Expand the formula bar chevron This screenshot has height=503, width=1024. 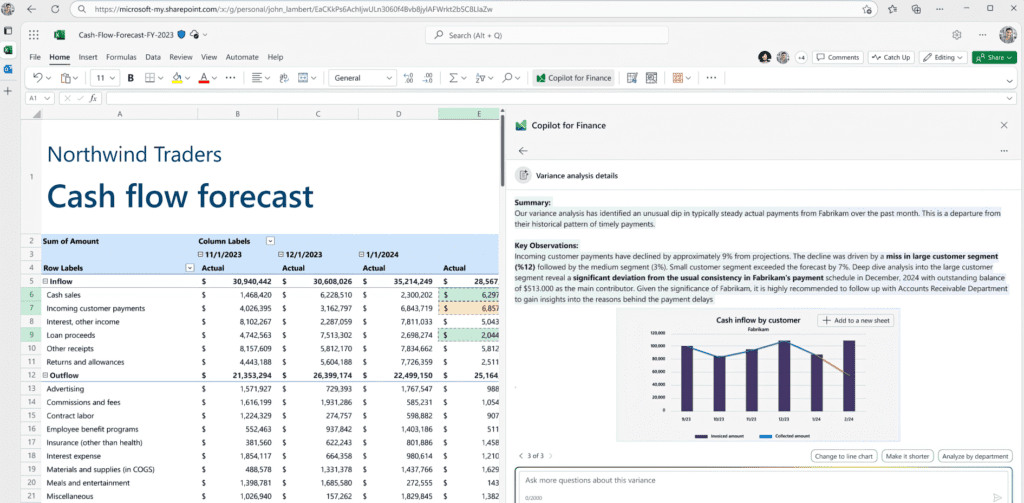(1011, 98)
